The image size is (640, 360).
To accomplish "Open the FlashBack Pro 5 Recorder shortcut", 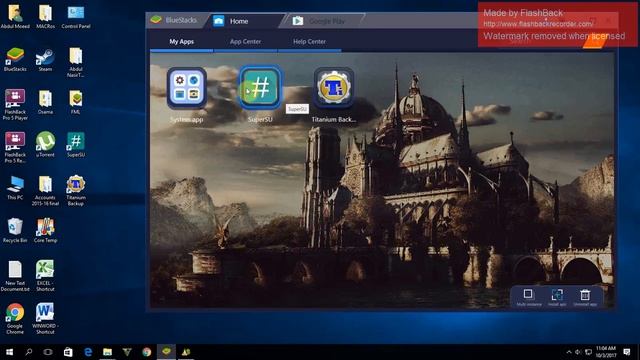I will pyautogui.click(x=15, y=148).
